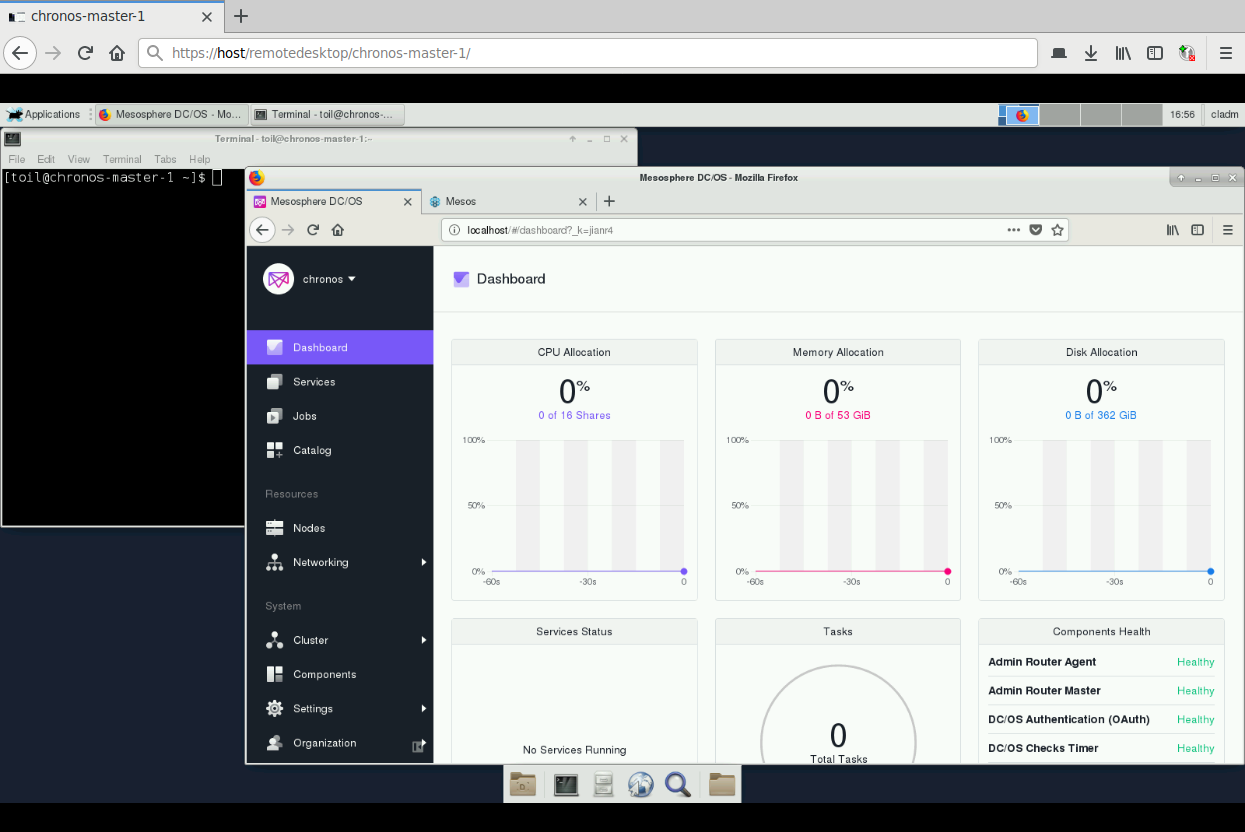Reload the DC/OS page in inner Firefox
The image size is (1245, 832).
[313, 230]
